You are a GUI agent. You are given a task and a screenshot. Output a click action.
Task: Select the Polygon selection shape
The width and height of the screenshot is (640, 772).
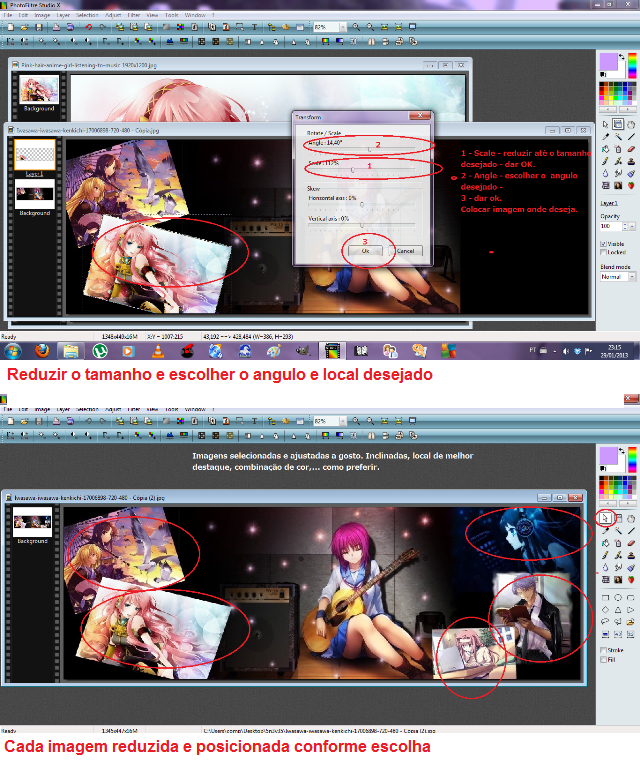tap(618, 622)
